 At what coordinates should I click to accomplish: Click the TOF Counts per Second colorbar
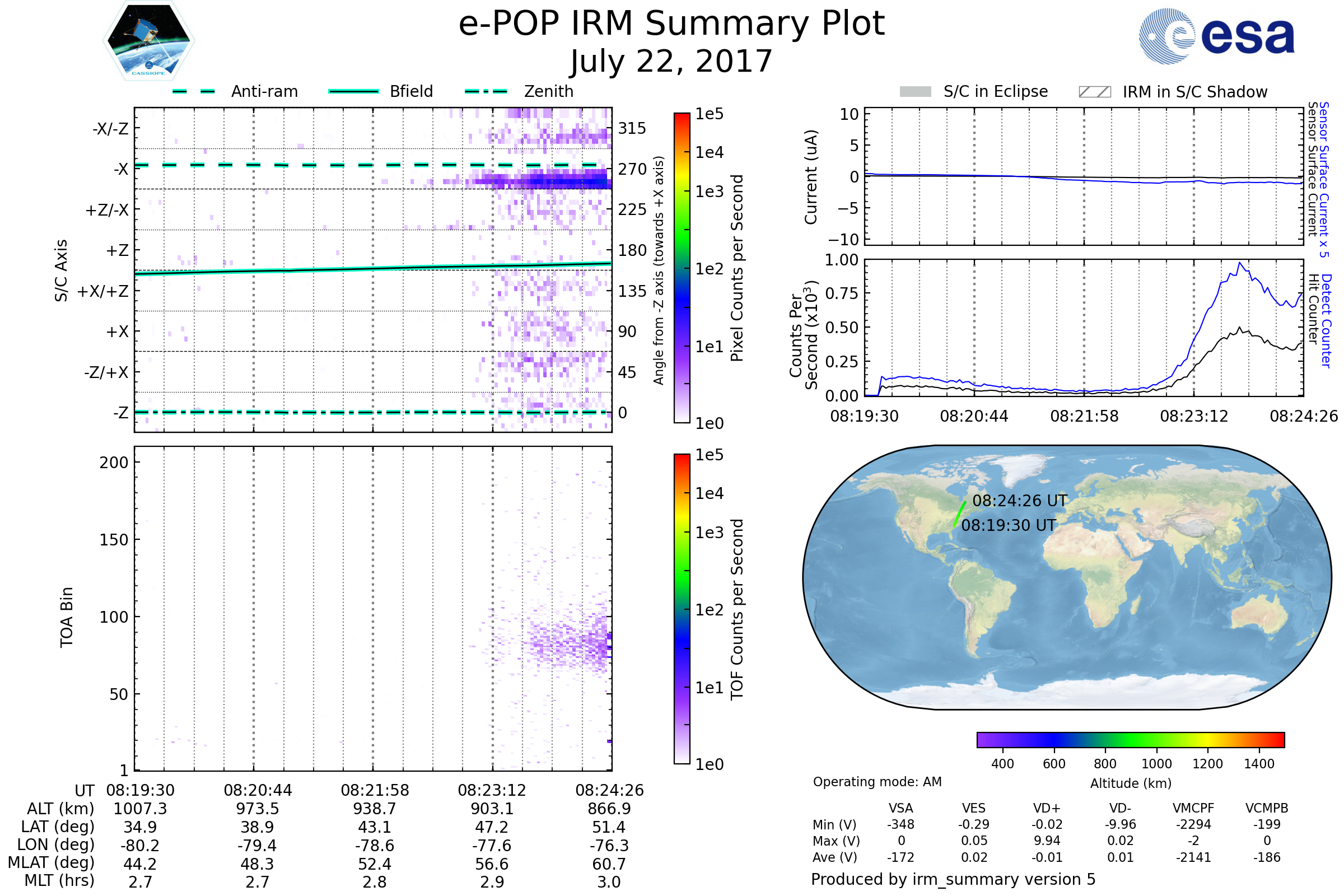click(682, 609)
